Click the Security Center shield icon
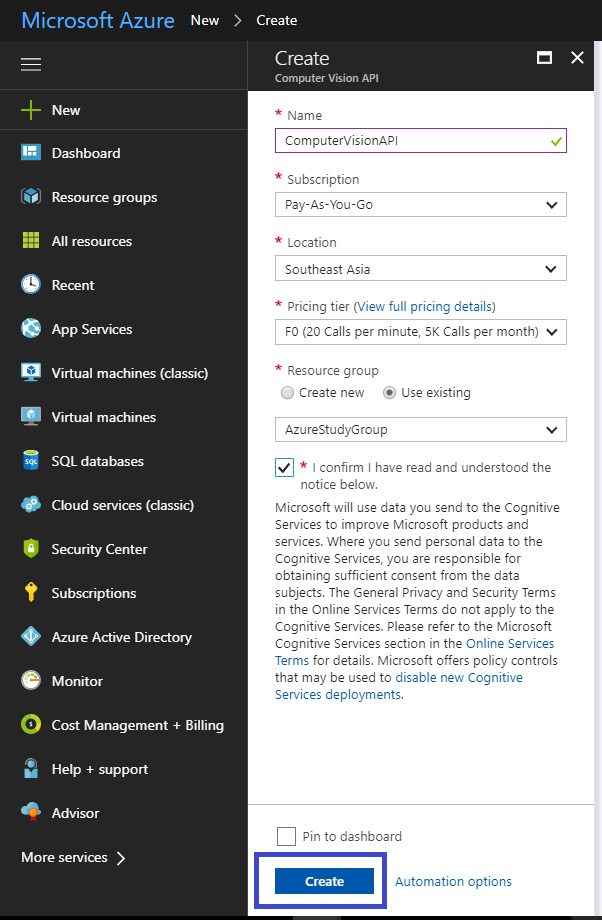The height and width of the screenshot is (920, 602). (x=31, y=549)
